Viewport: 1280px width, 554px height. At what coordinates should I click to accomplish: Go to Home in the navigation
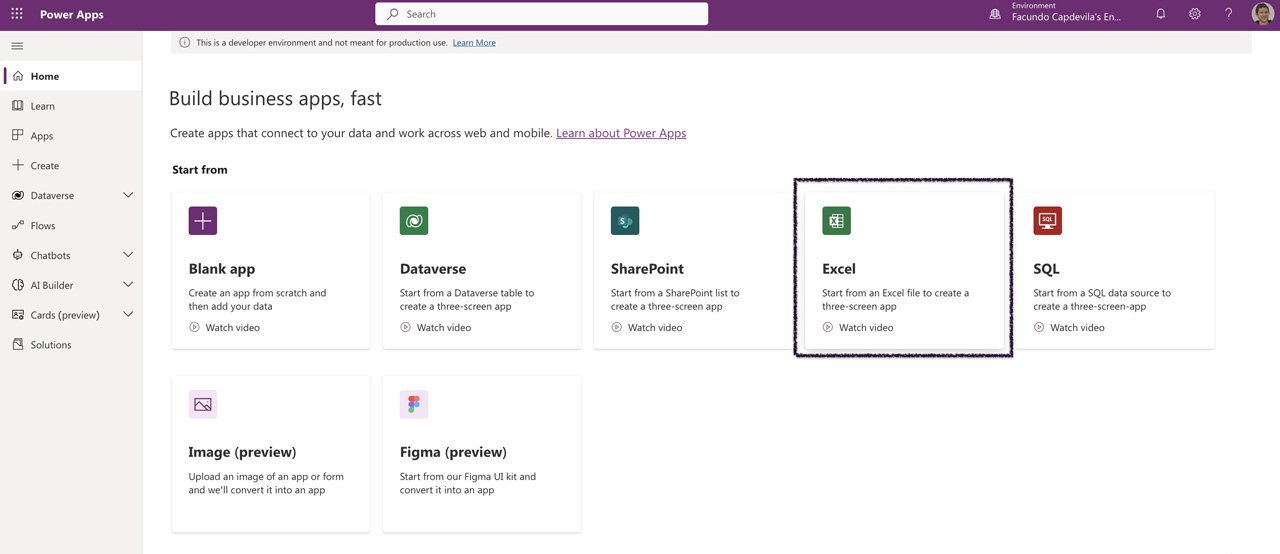click(x=72, y=76)
